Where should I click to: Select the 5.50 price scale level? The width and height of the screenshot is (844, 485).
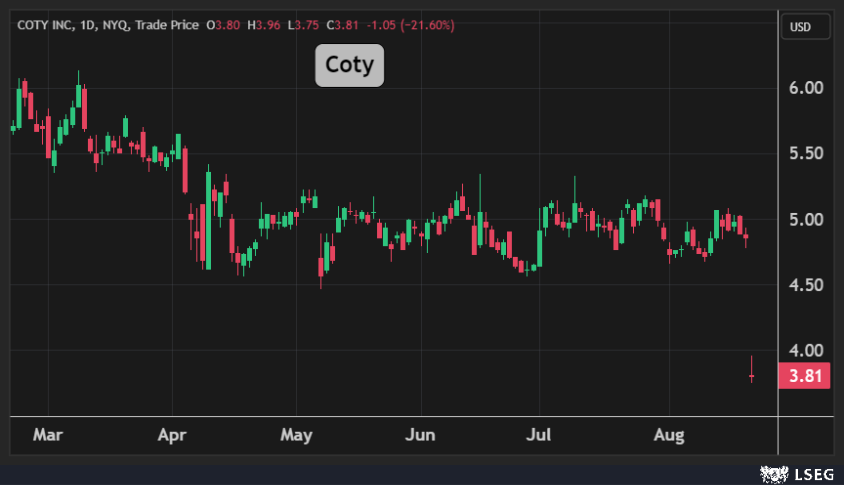click(806, 154)
